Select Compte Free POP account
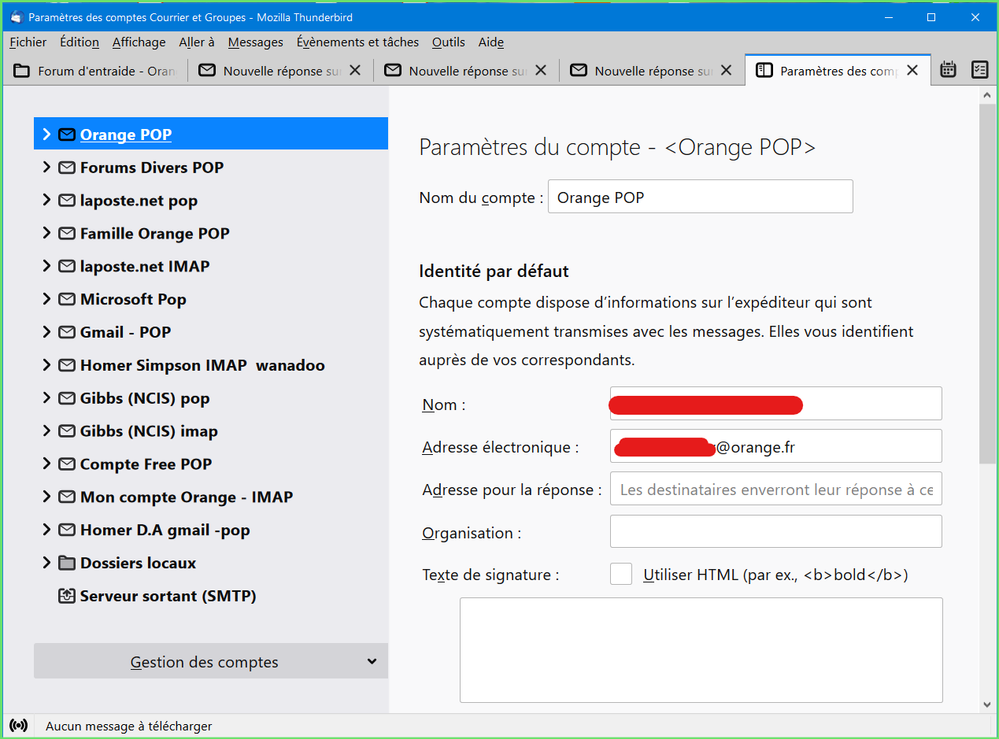999x739 pixels. pos(211,464)
